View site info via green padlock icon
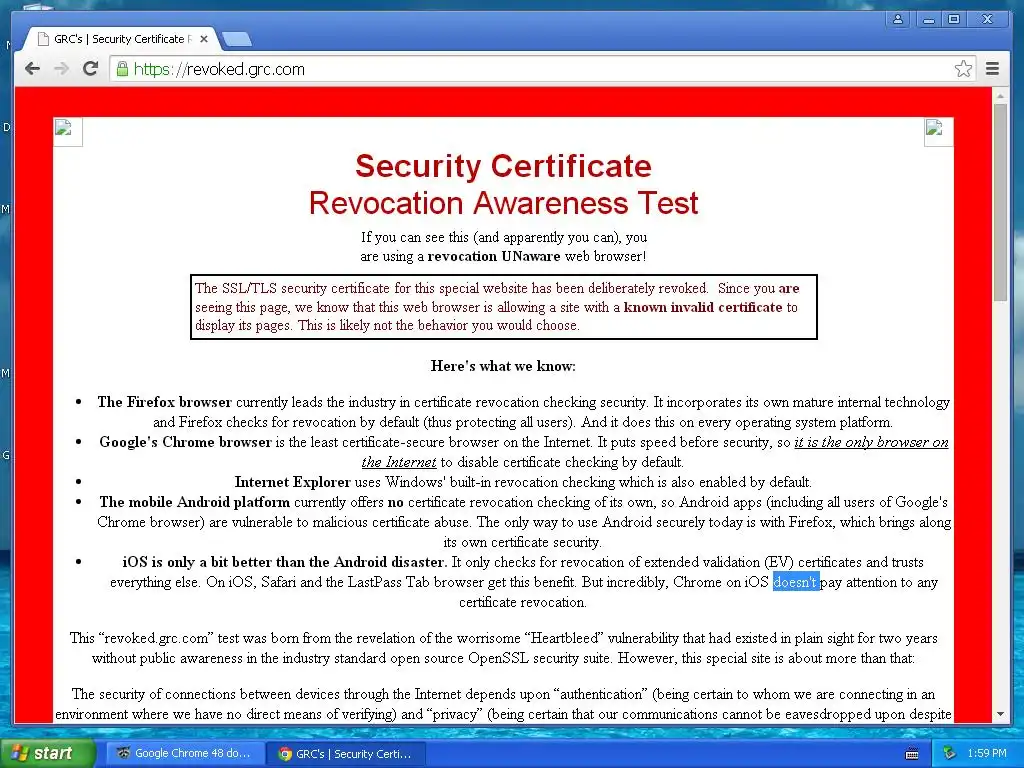Screen dimensions: 1024x768 (122, 69)
